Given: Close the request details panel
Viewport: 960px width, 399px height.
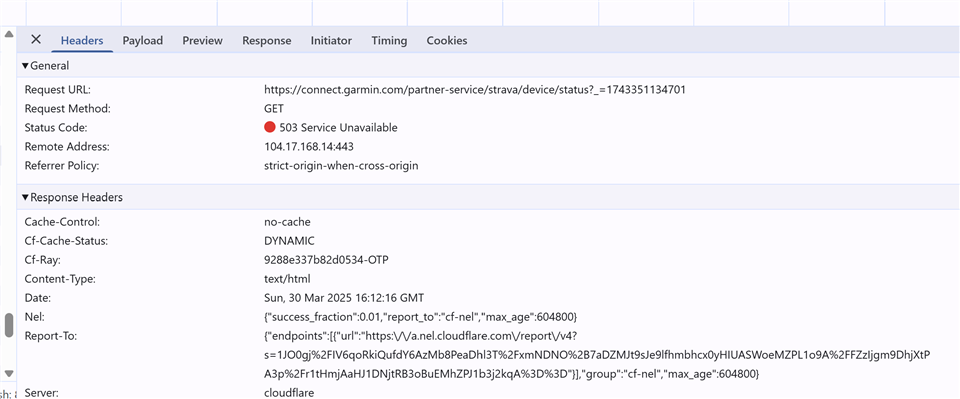Looking at the screenshot, I should coord(36,40).
